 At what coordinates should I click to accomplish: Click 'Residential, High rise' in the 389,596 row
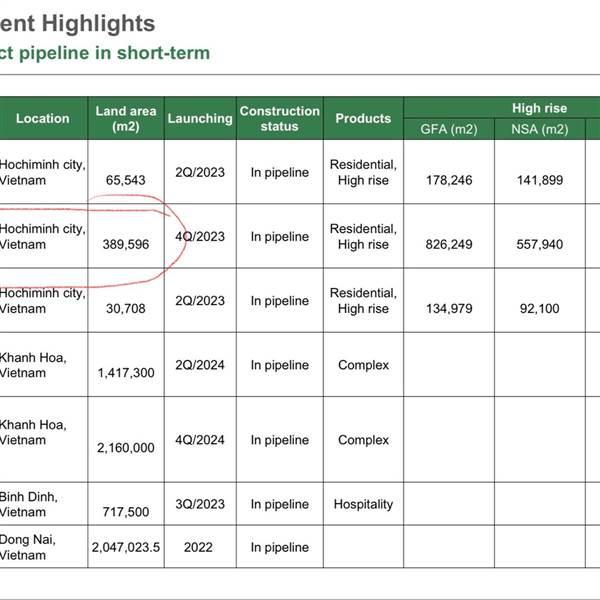click(x=363, y=236)
